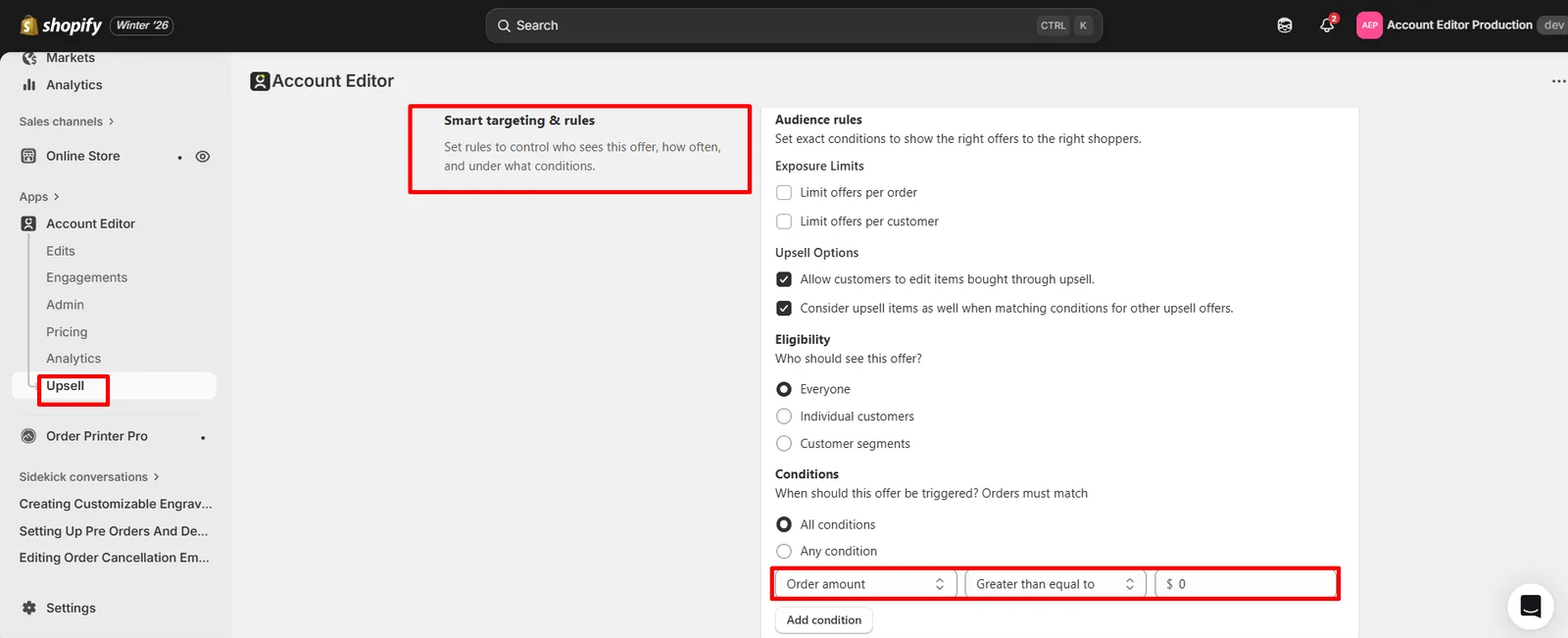The width and height of the screenshot is (1568, 638).
Task: Select the Everyone eligibility option
Action: [784, 389]
